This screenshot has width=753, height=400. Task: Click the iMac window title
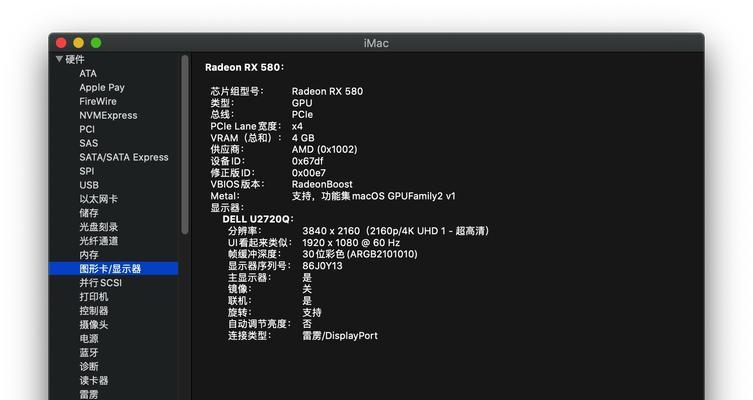[376, 43]
